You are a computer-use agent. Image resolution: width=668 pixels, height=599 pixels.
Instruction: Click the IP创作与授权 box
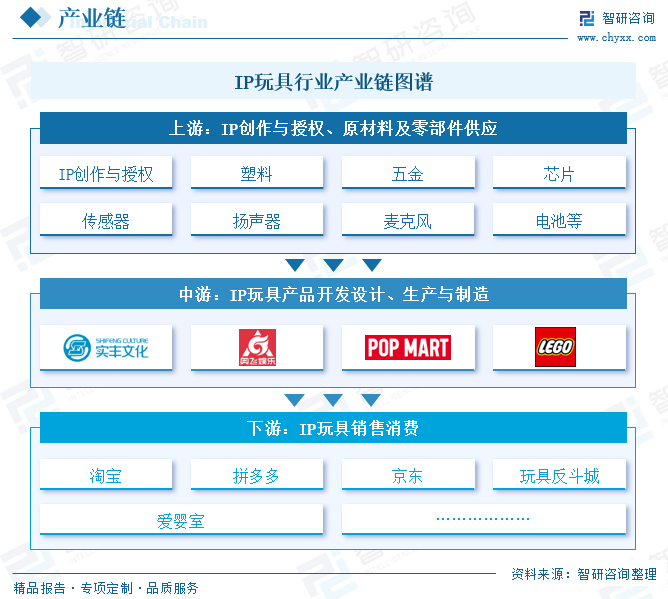tap(106, 174)
